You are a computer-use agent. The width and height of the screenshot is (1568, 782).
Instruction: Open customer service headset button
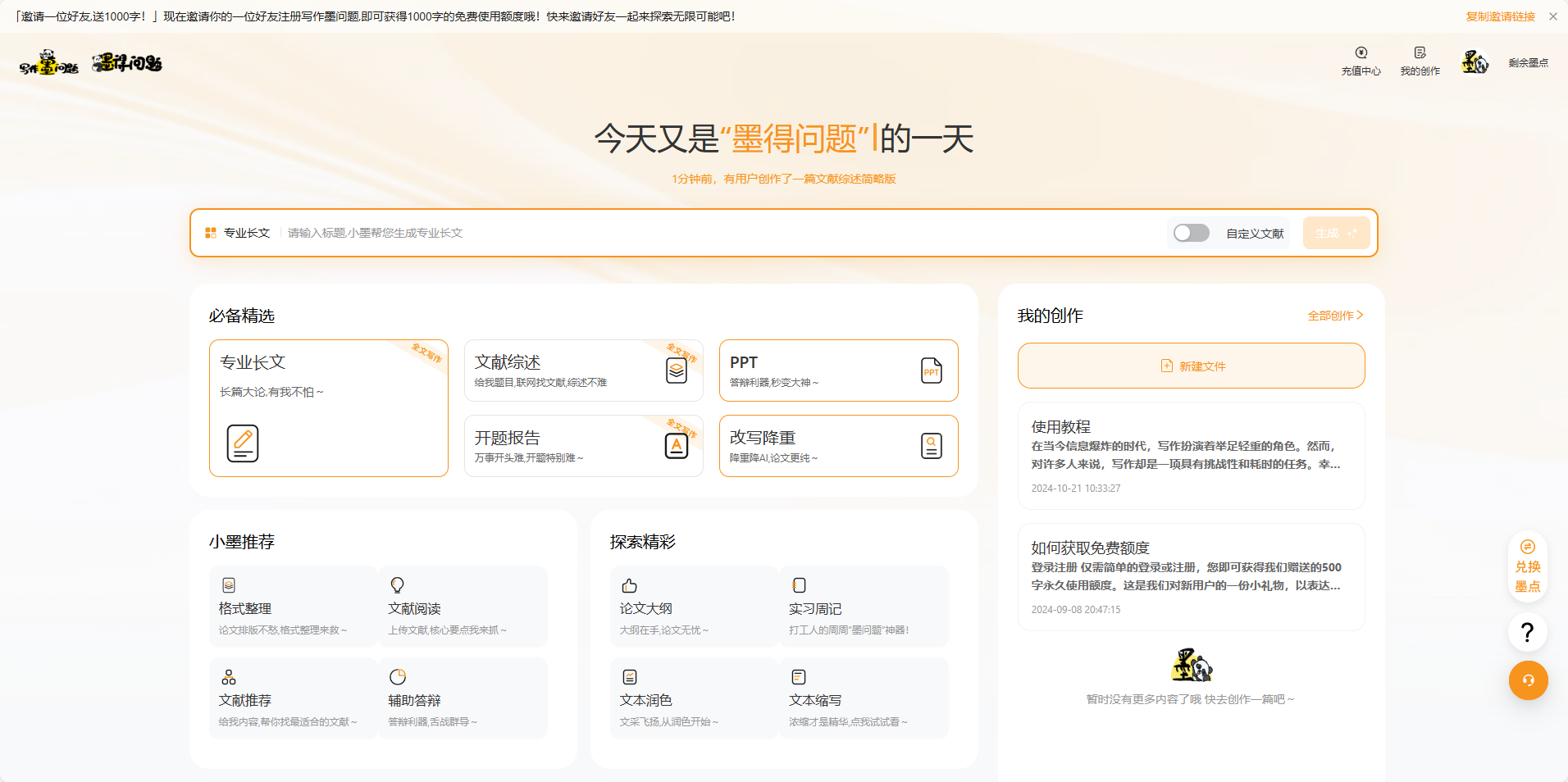pyautogui.click(x=1528, y=680)
